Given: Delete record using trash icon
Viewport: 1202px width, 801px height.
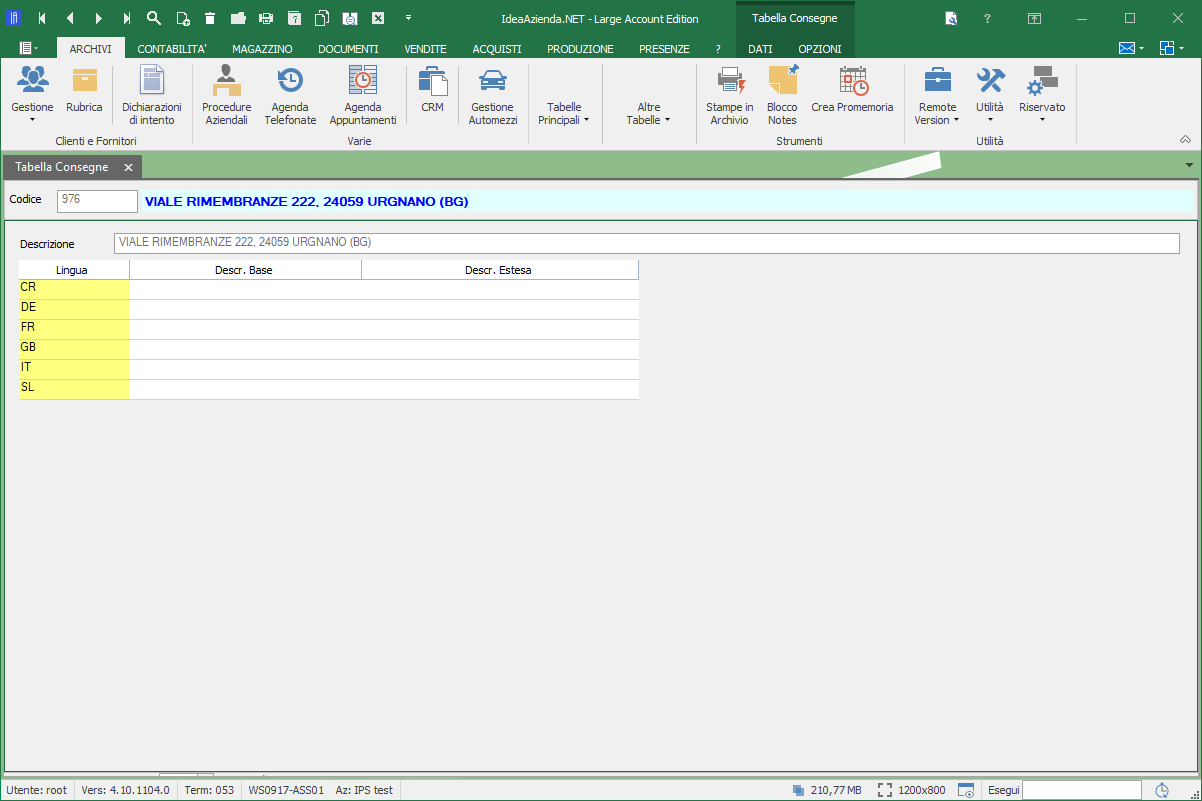Looking at the screenshot, I should 210,18.
